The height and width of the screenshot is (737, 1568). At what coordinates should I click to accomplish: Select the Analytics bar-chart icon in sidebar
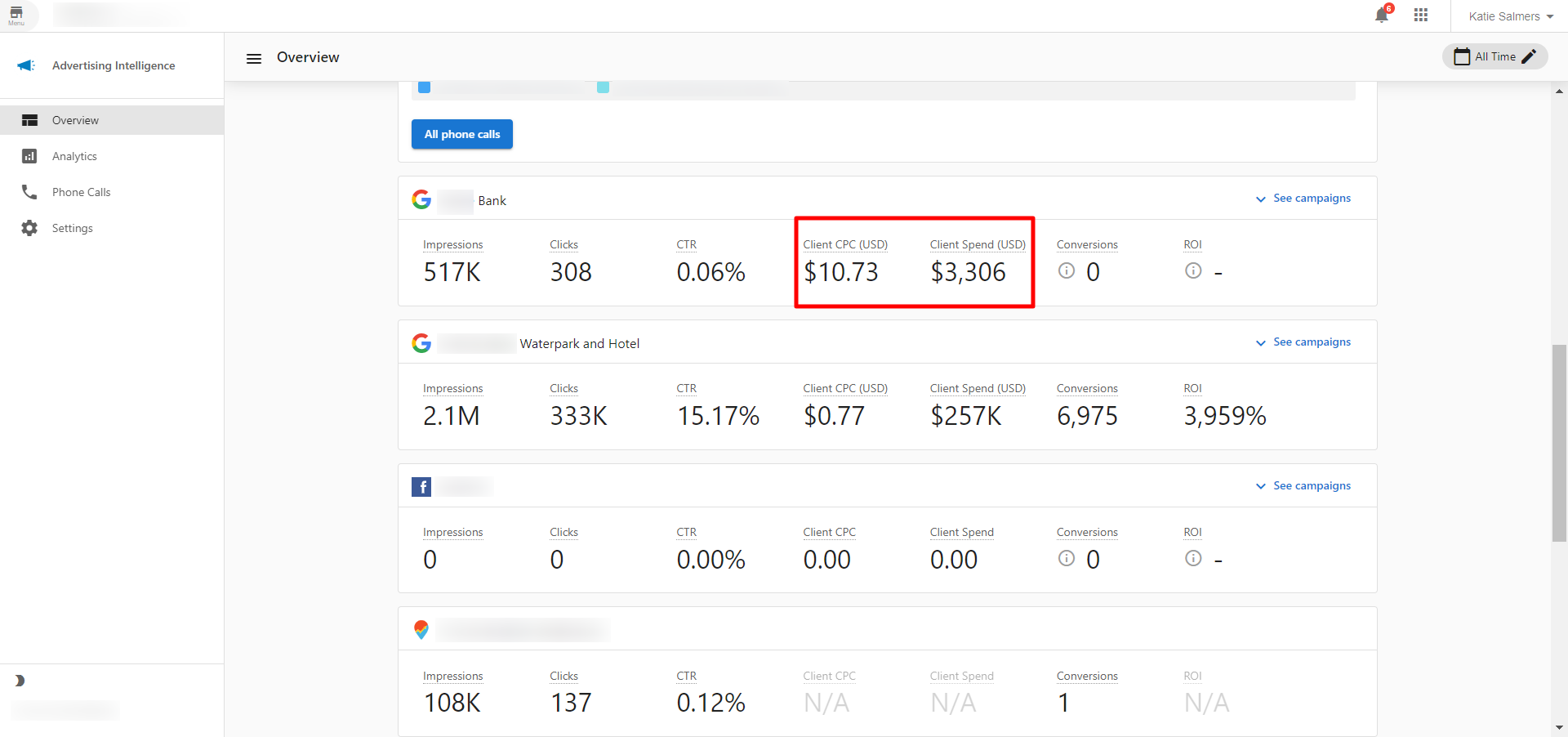point(29,156)
